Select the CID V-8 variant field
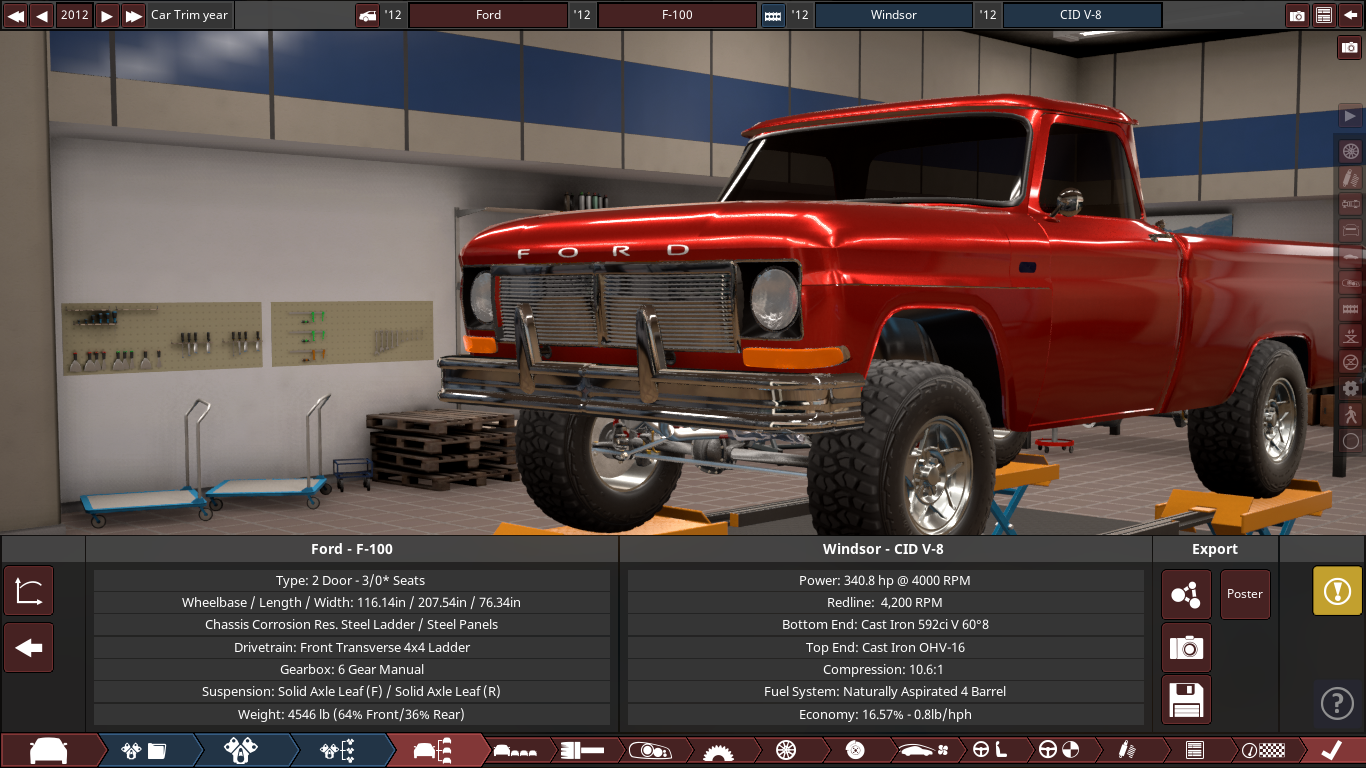 coord(1082,15)
